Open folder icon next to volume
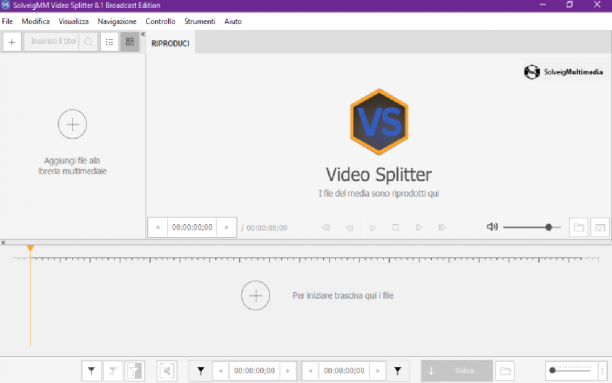The image size is (612, 383). pos(579,227)
